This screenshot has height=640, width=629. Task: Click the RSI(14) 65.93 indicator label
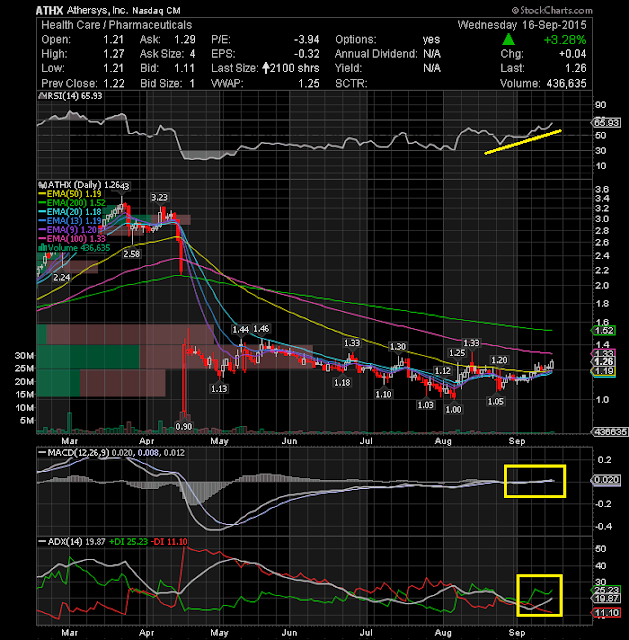pyautogui.click(x=71, y=96)
